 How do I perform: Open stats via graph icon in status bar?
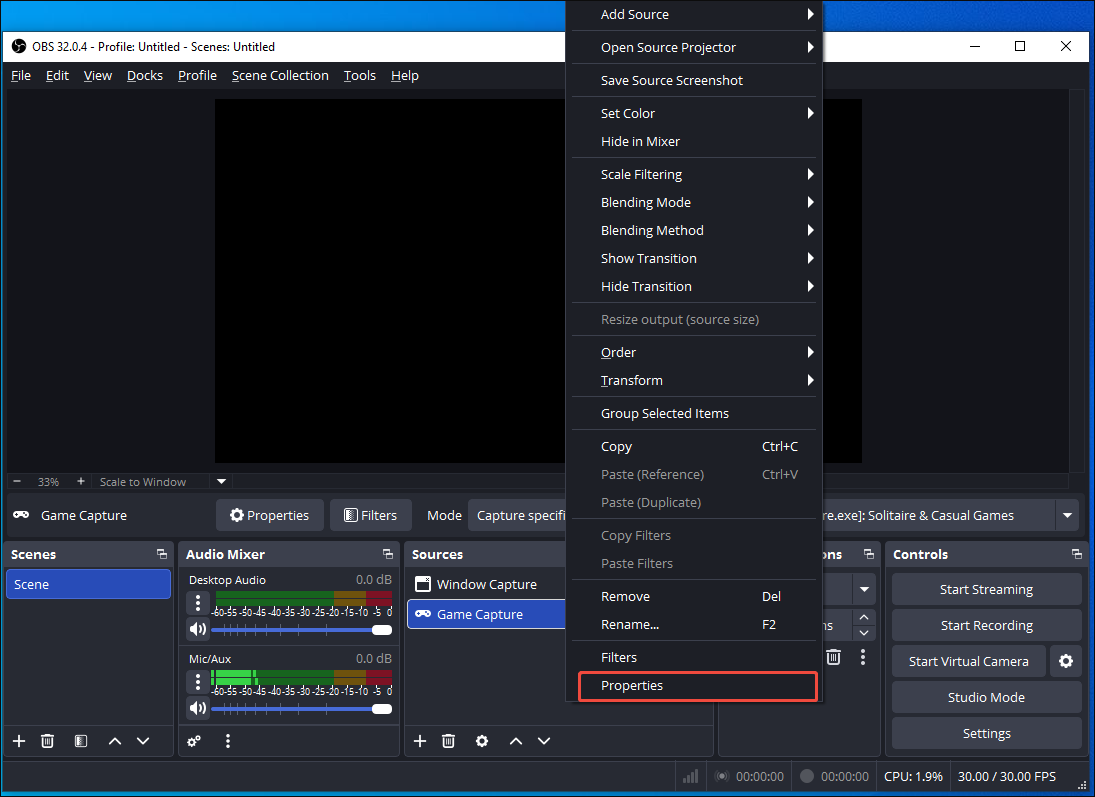690,776
